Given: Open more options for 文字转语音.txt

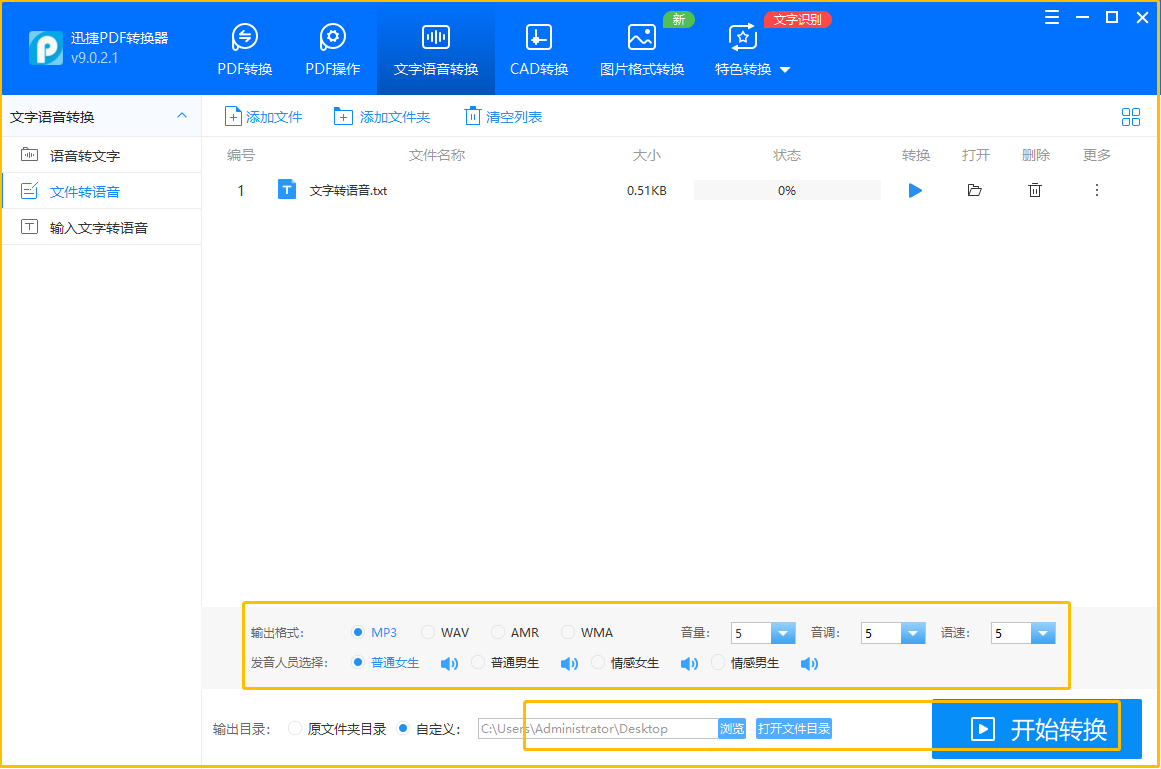Looking at the screenshot, I should 1097,190.
